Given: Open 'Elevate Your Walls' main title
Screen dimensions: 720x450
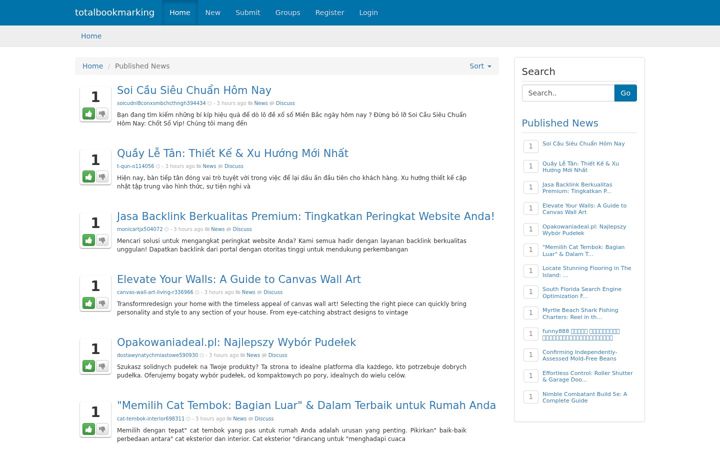Looking at the screenshot, I should (239, 279).
